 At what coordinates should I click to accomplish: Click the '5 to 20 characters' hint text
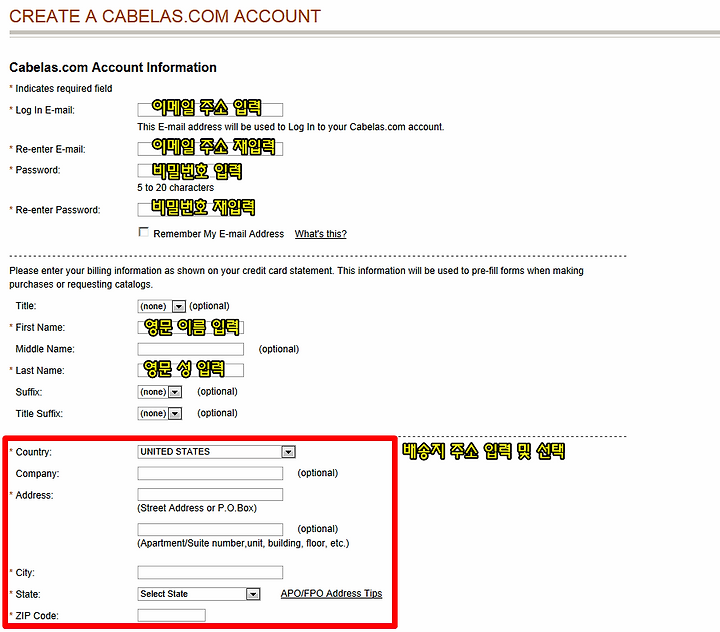point(175,187)
